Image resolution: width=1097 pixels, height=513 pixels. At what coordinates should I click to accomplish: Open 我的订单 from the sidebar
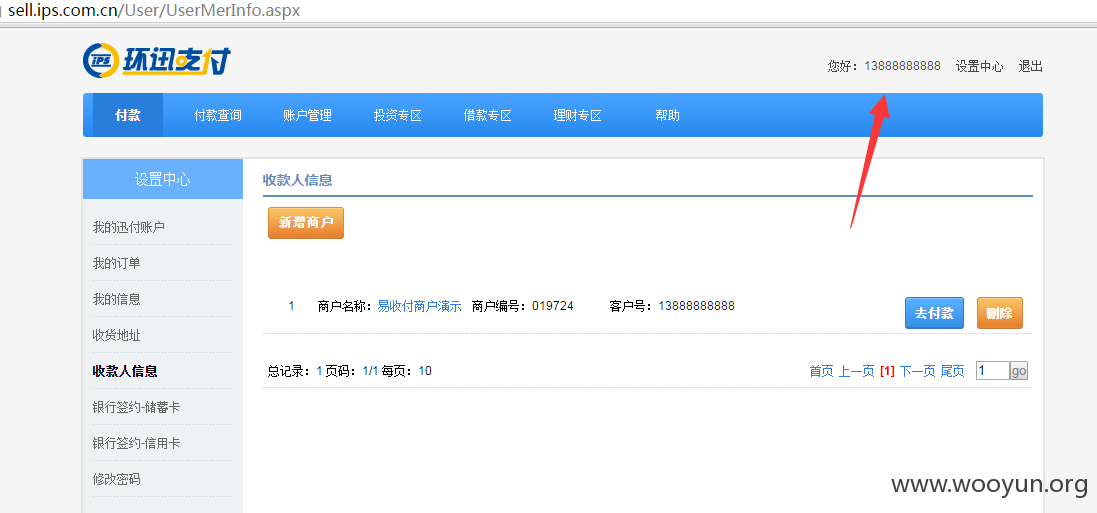click(116, 263)
